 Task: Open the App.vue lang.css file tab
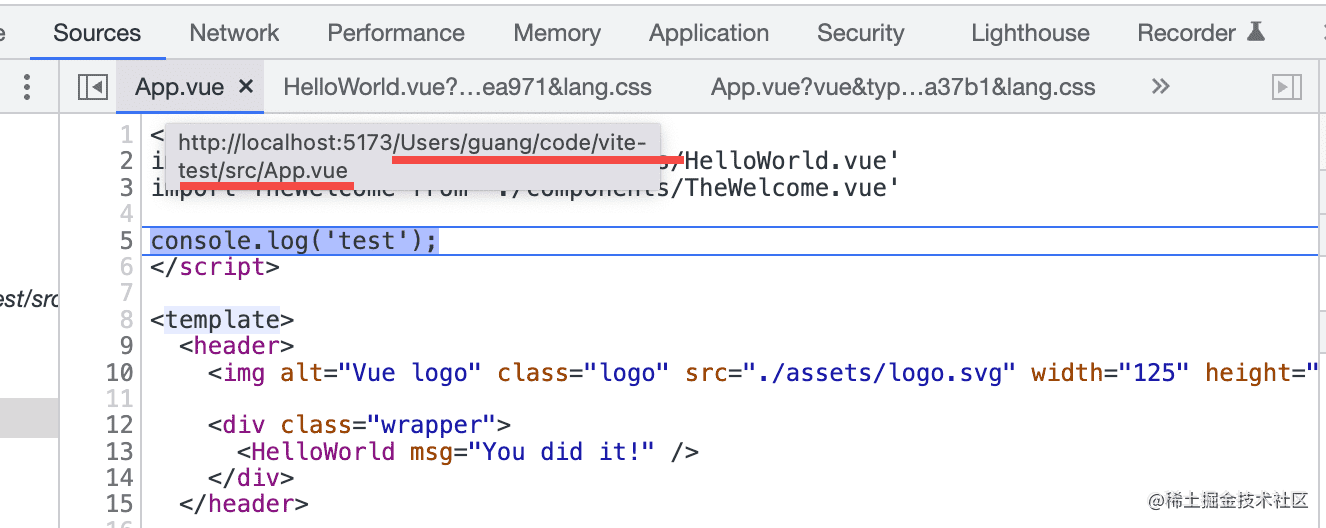[903, 87]
